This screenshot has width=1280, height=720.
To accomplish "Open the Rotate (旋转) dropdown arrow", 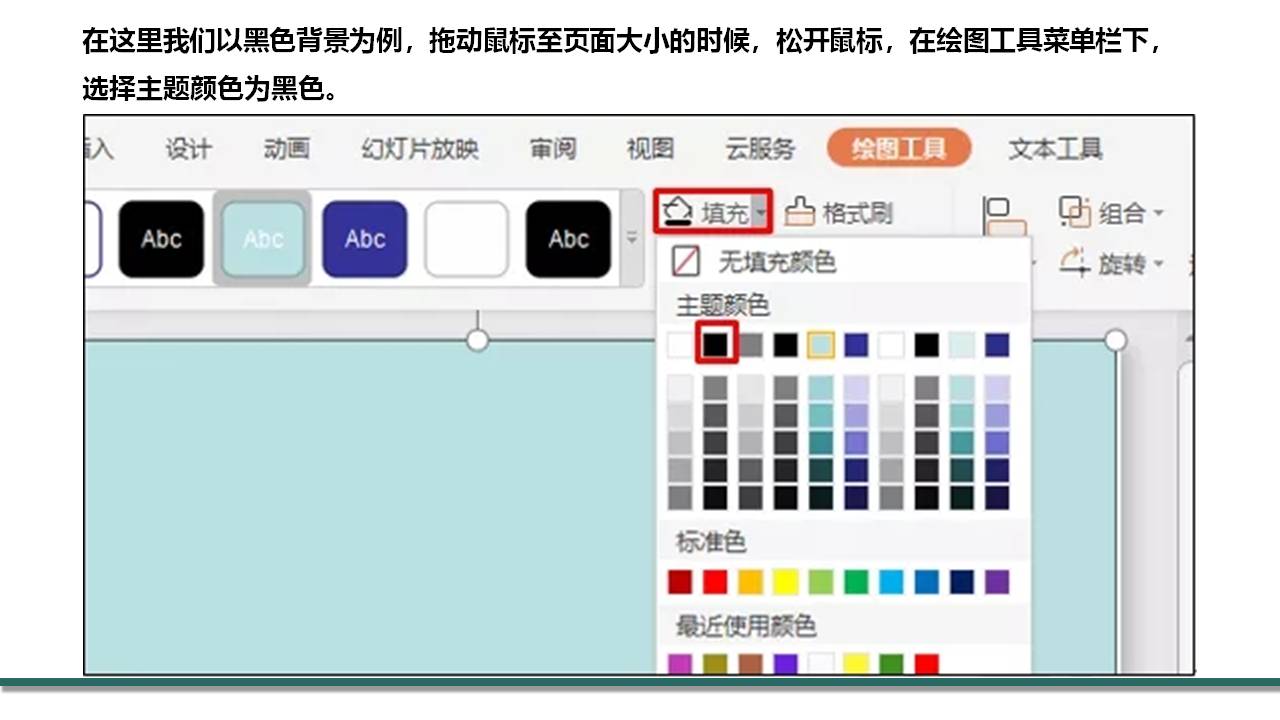I will [1159, 265].
